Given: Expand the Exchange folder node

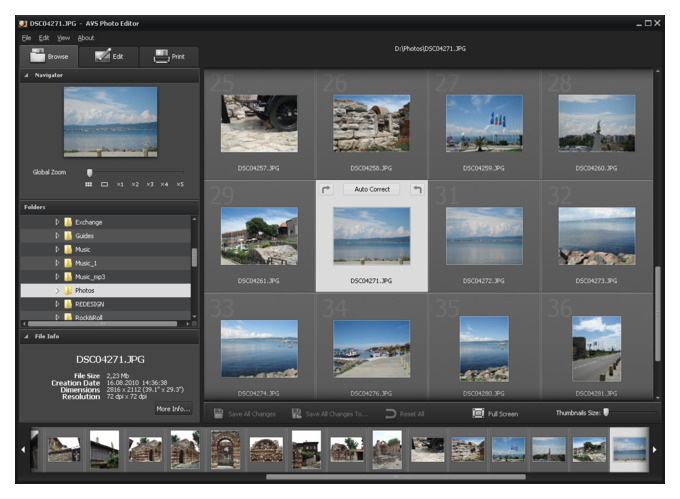Looking at the screenshot, I should [x=57, y=222].
